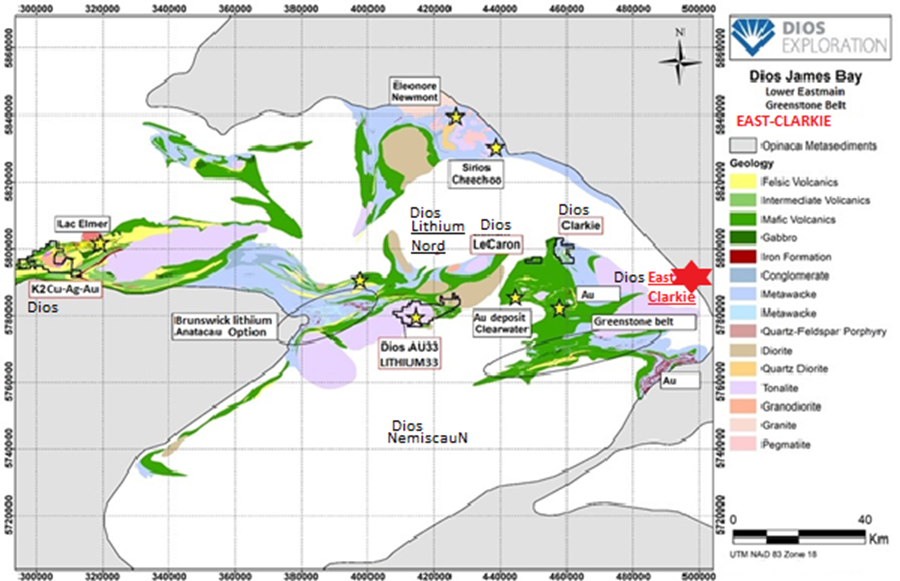
Task: Select the Iron Formation dark red swatch
Action: pos(745,256)
